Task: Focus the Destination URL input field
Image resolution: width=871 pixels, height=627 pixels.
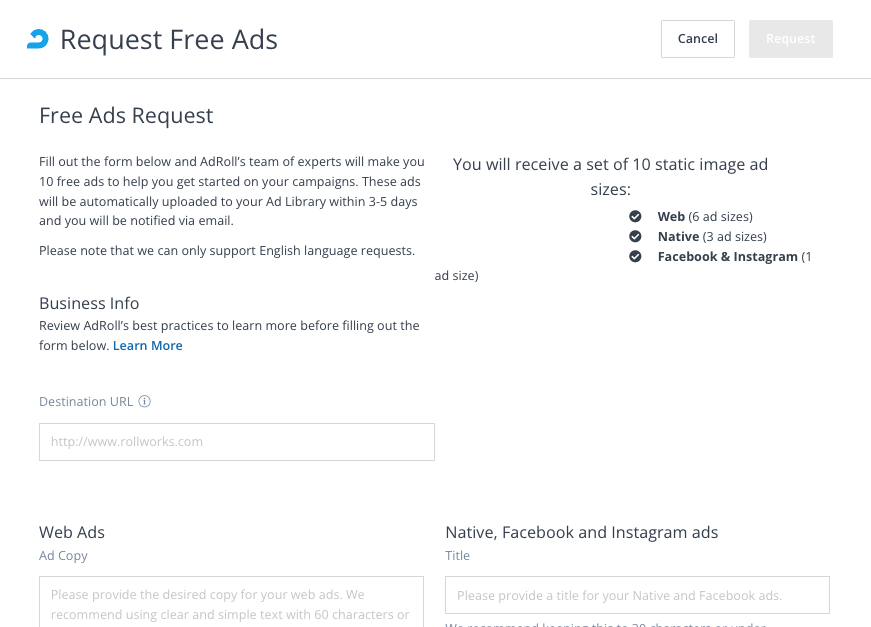Action: [x=236, y=442]
